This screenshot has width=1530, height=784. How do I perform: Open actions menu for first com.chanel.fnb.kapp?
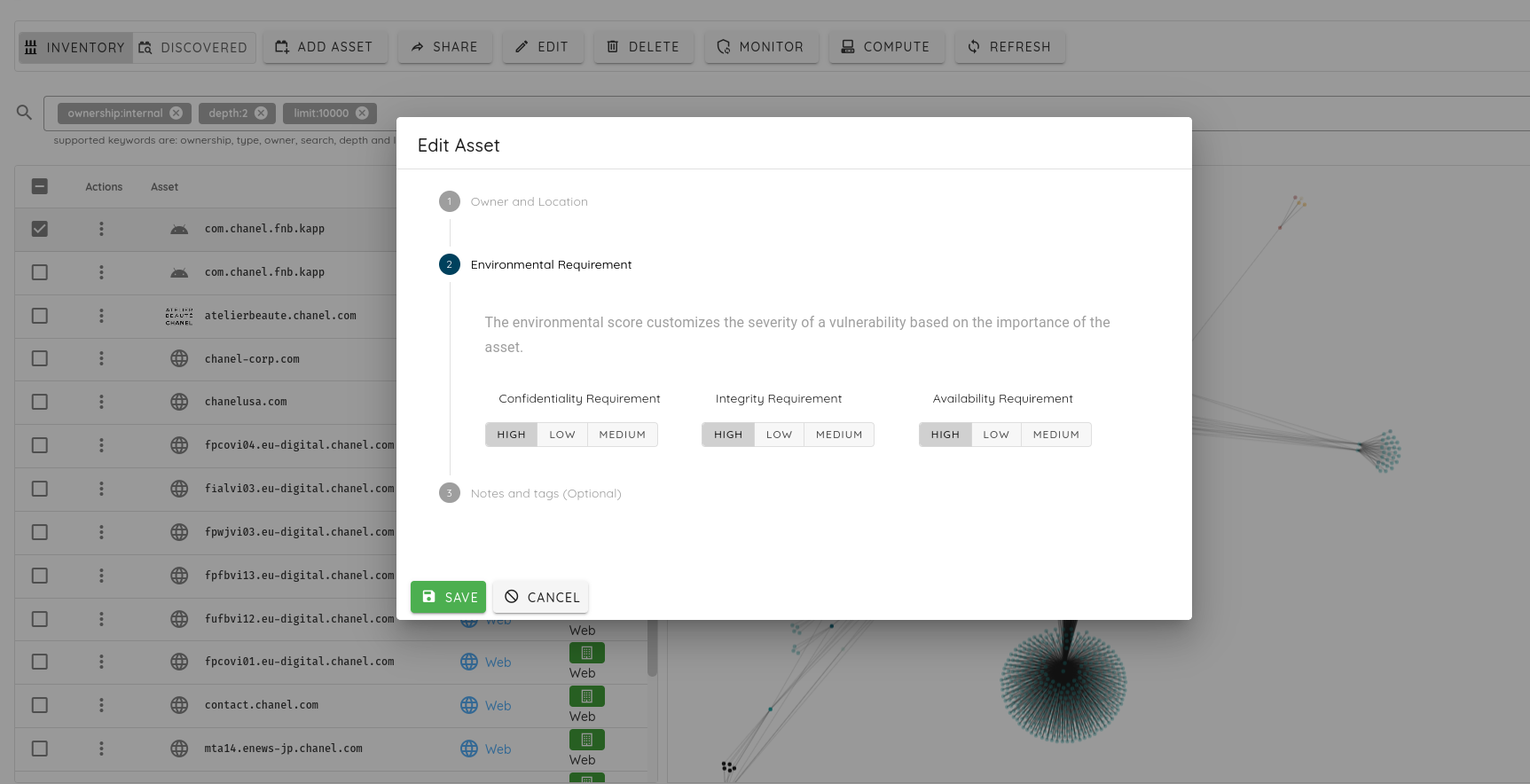[101, 229]
